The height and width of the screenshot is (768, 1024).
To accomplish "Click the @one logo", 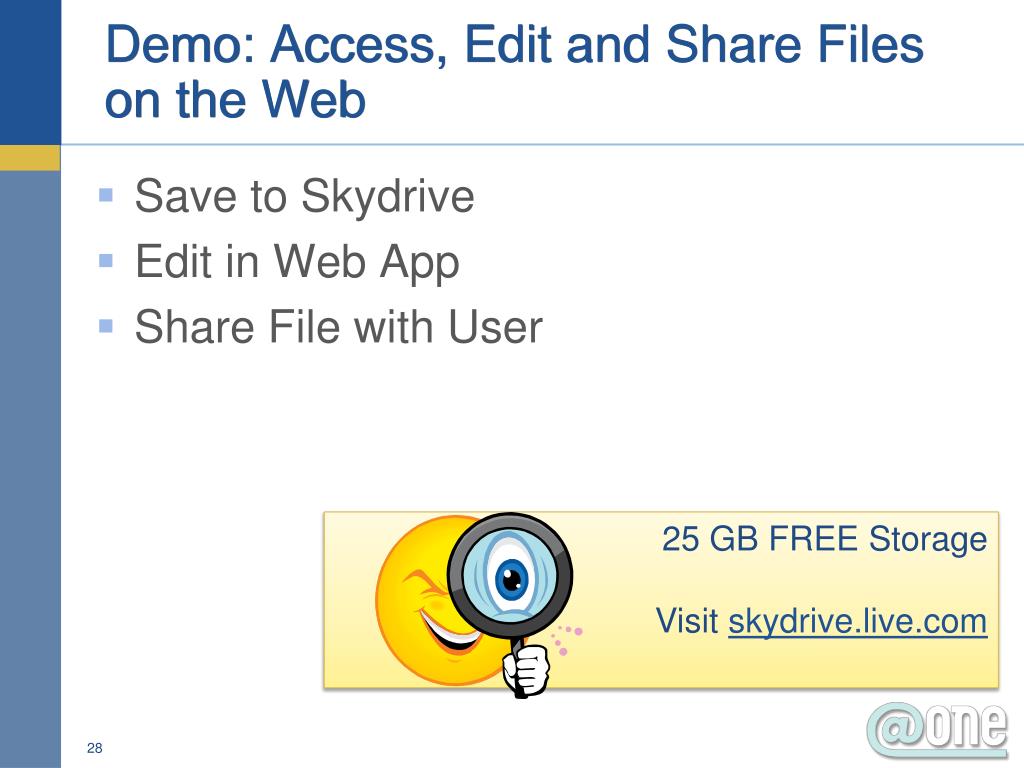I will 937,730.
